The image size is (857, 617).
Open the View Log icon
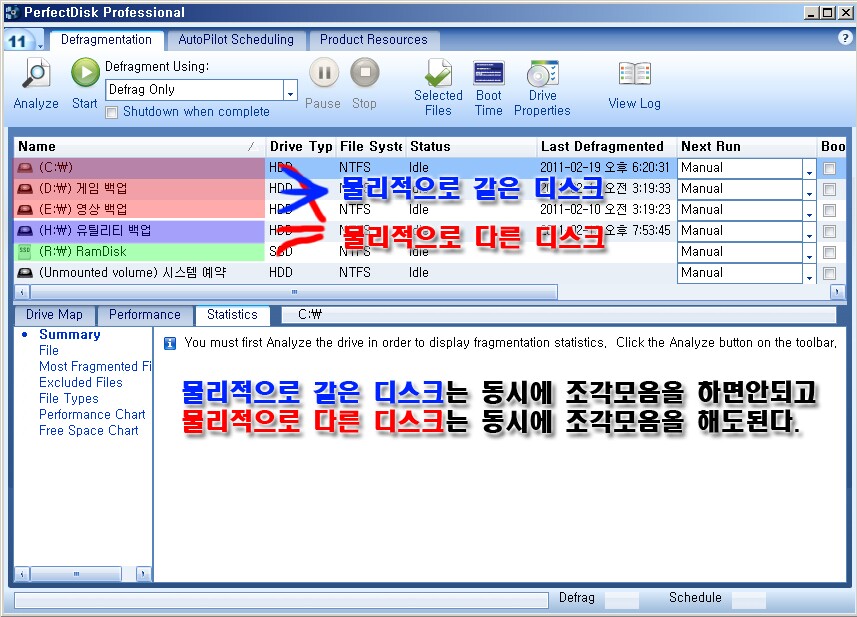(x=634, y=74)
